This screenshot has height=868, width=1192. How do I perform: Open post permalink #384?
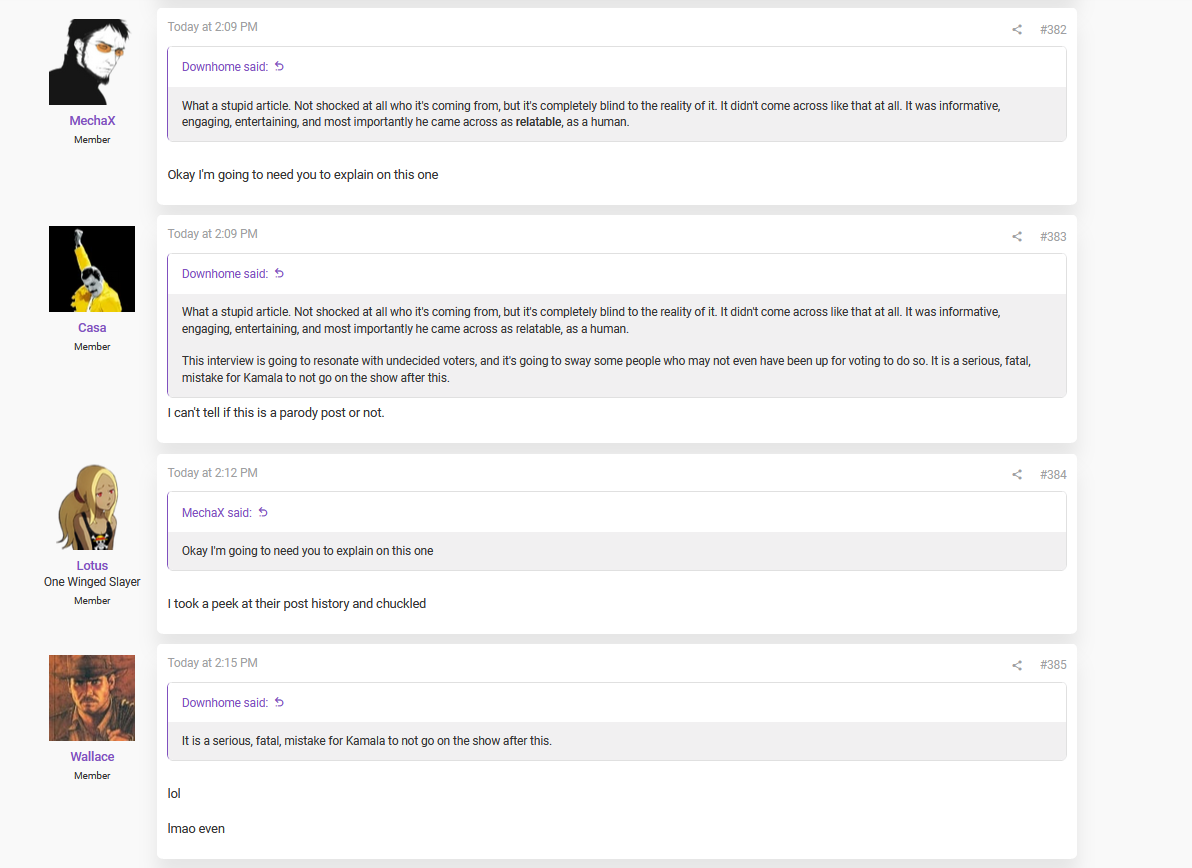1053,474
